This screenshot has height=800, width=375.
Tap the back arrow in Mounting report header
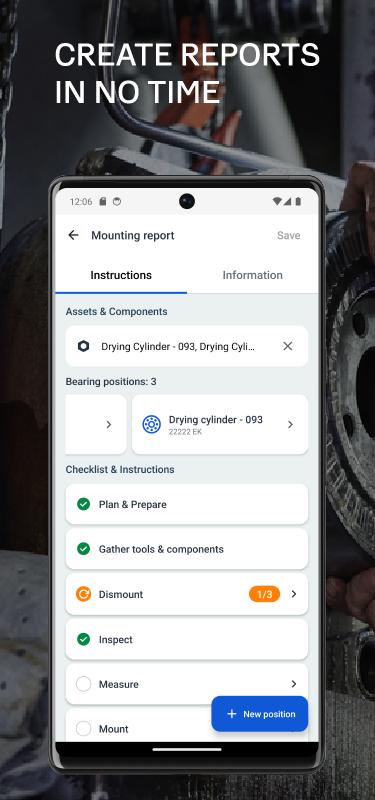(x=73, y=235)
